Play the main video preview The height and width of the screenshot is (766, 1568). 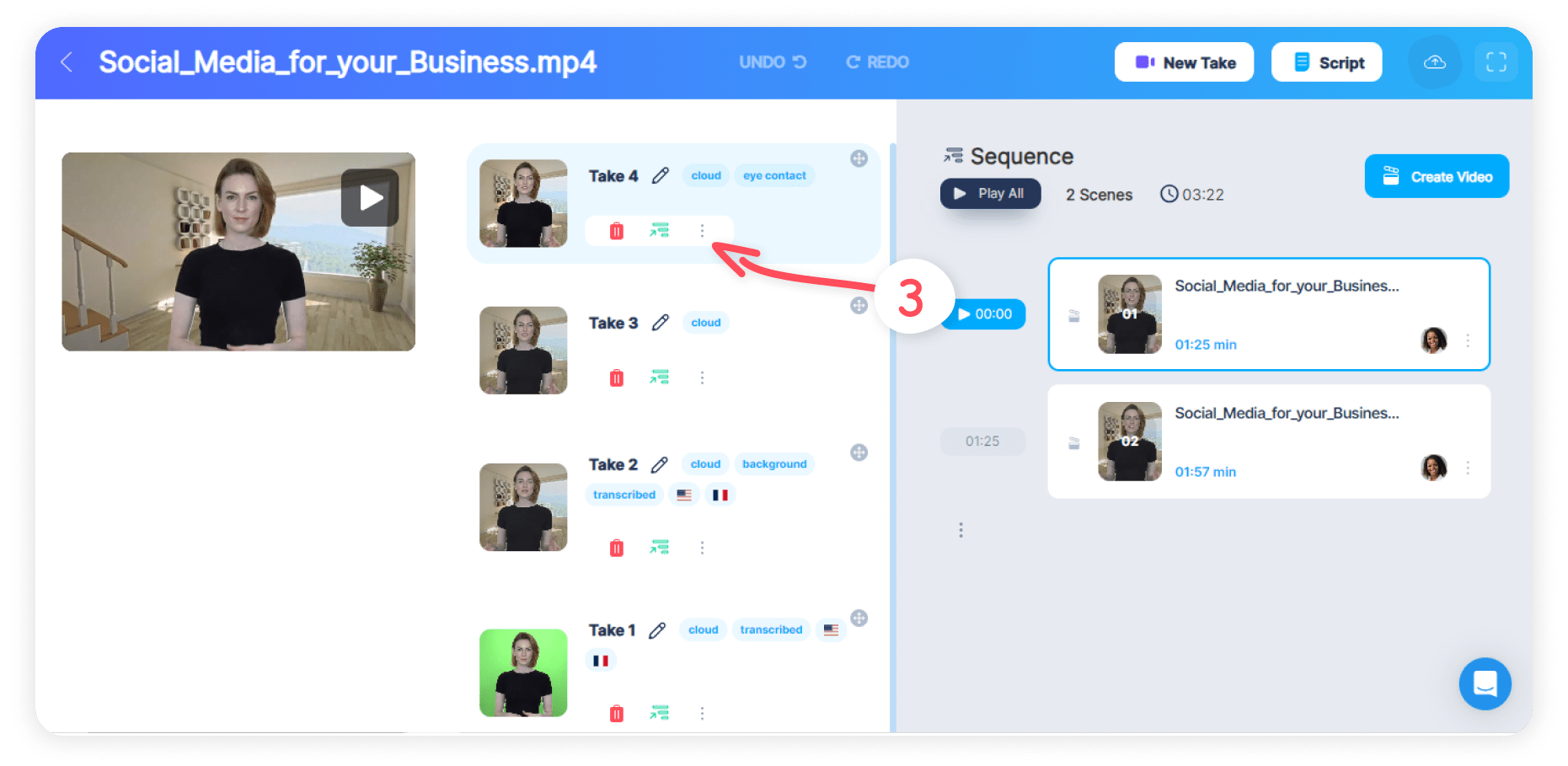coord(370,198)
